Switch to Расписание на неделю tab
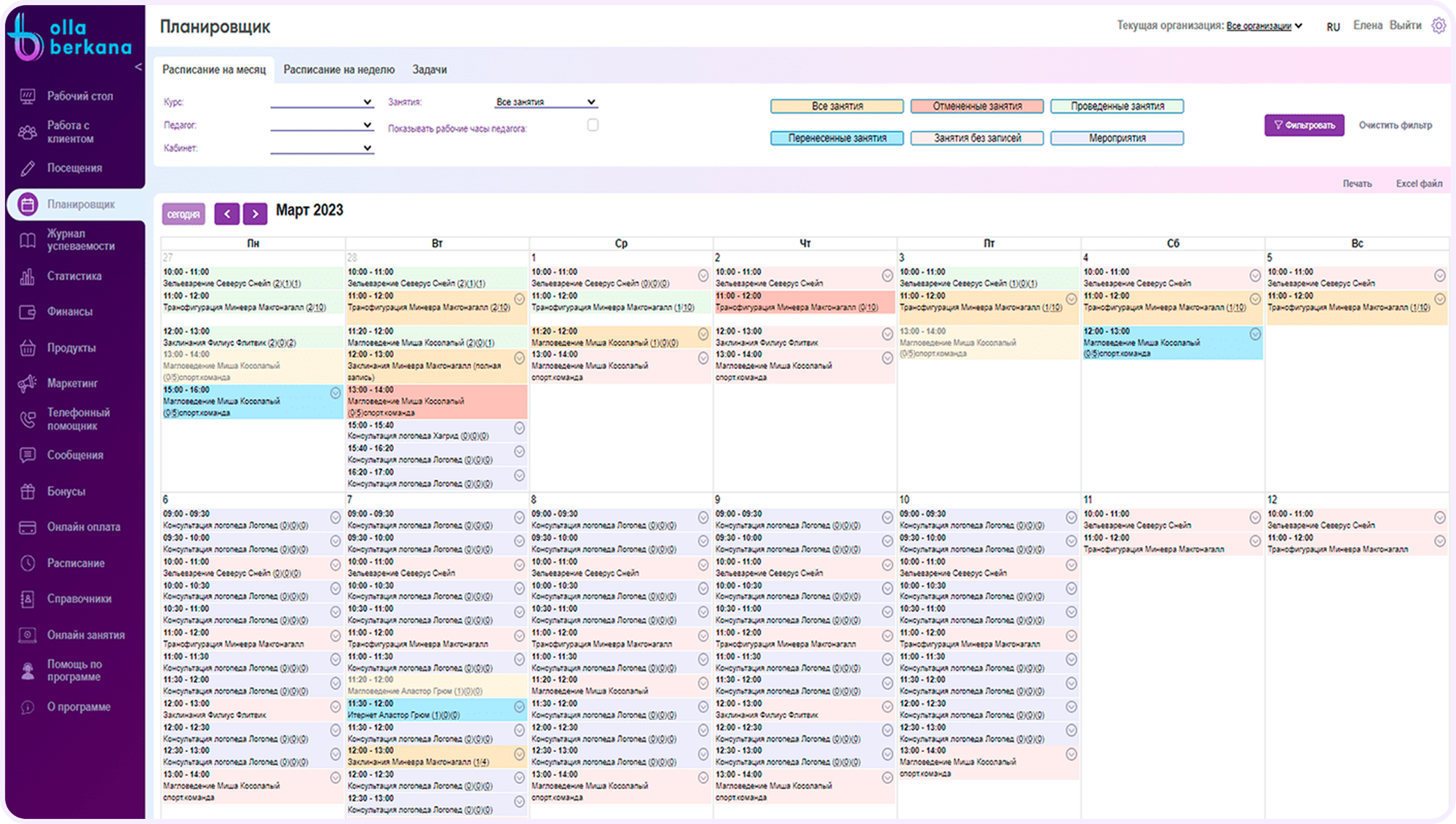The width and height of the screenshot is (1456, 824). (339, 70)
